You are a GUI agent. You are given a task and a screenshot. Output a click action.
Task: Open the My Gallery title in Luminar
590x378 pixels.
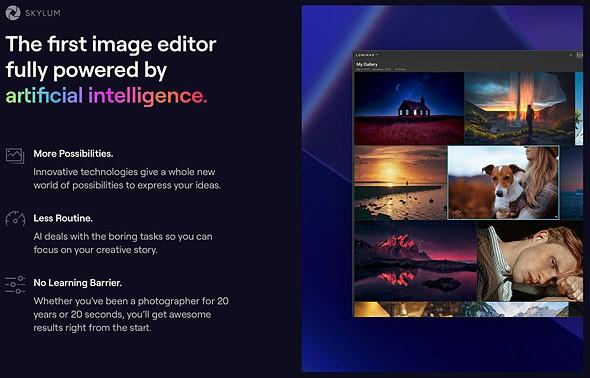[x=367, y=64]
